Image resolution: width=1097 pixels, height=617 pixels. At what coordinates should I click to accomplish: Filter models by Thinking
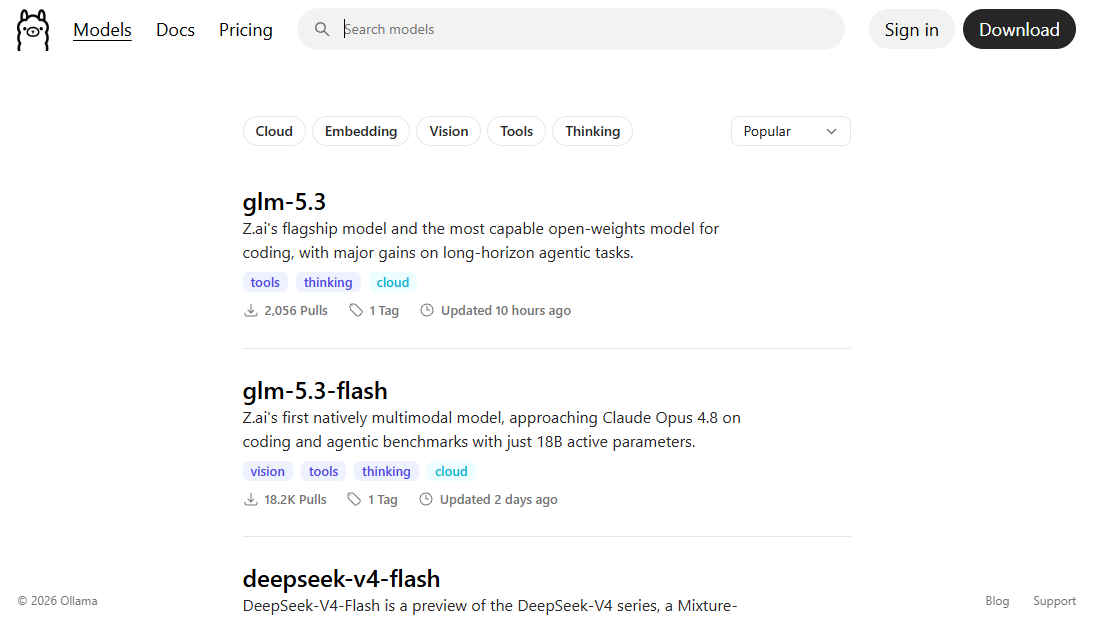[x=593, y=132]
